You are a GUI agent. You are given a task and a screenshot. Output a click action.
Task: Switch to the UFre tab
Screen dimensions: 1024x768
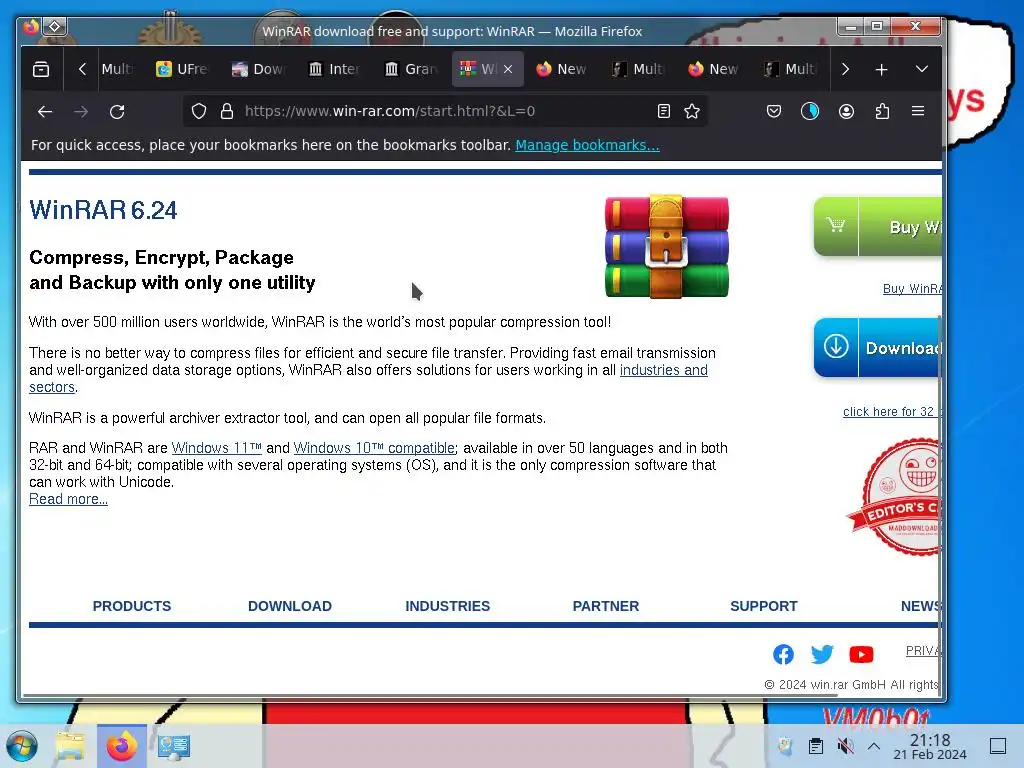click(x=182, y=69)
